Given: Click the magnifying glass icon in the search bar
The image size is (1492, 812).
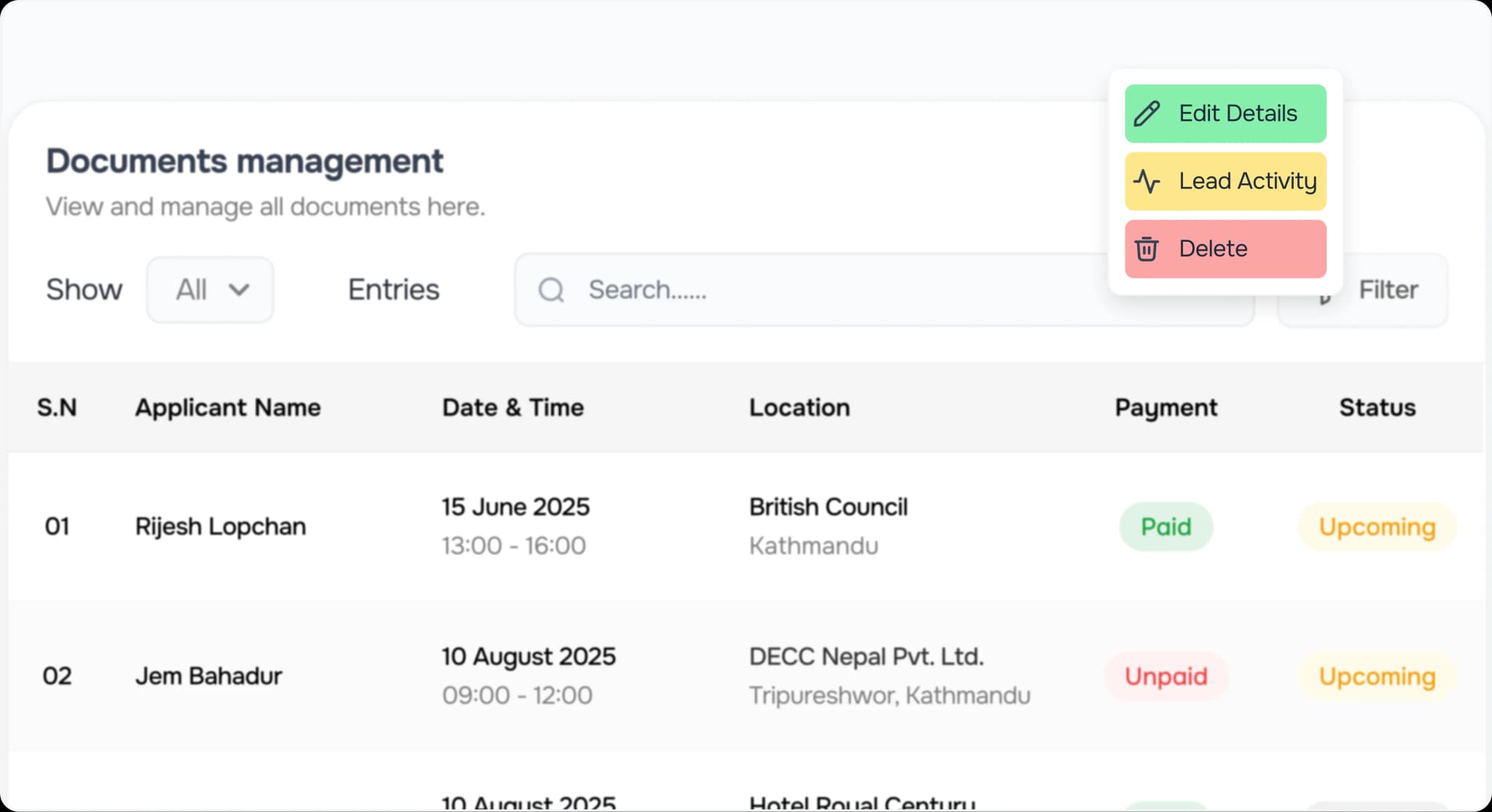Looking at the screenshot, I should coord(551,290).
